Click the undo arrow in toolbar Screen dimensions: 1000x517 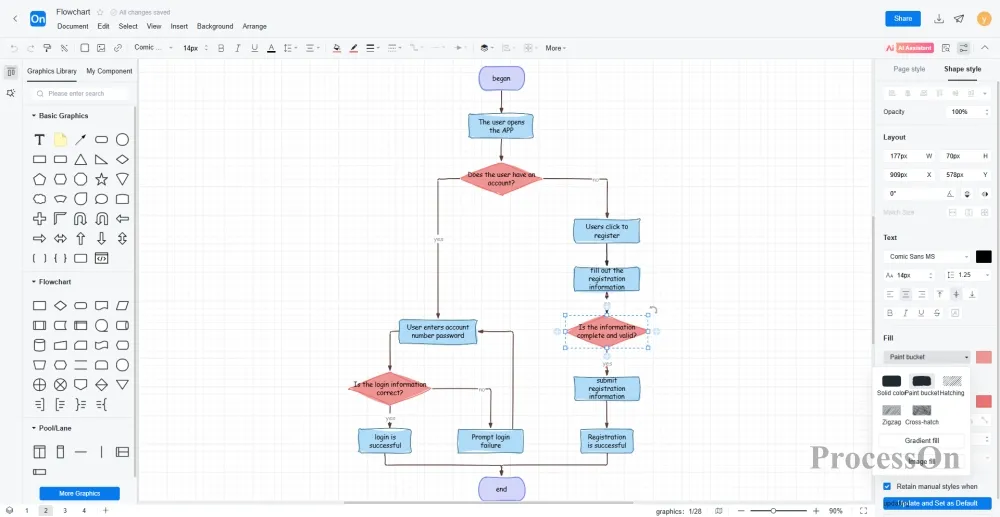[14, 48]
